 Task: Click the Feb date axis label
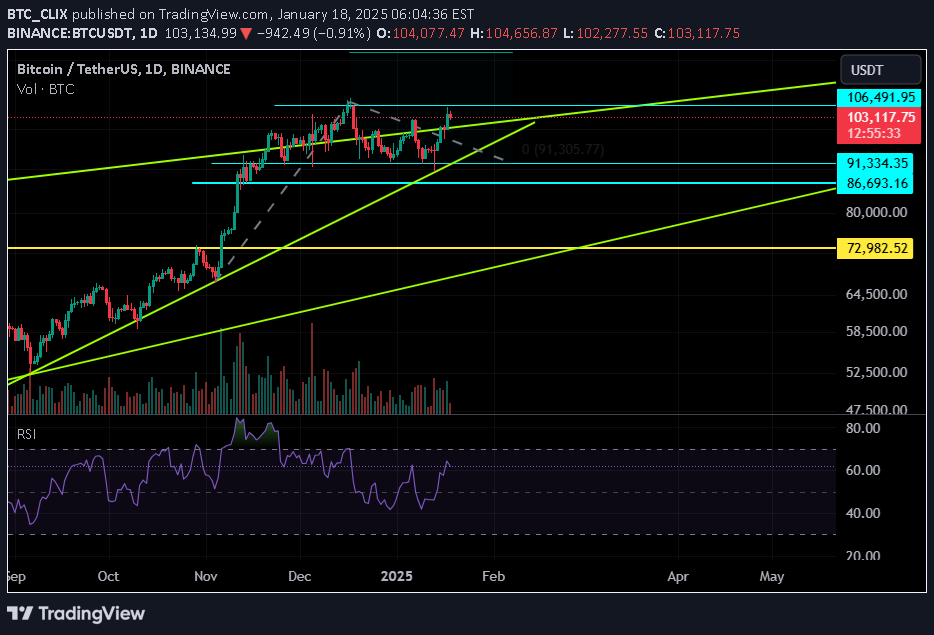[x=493, y=577]
